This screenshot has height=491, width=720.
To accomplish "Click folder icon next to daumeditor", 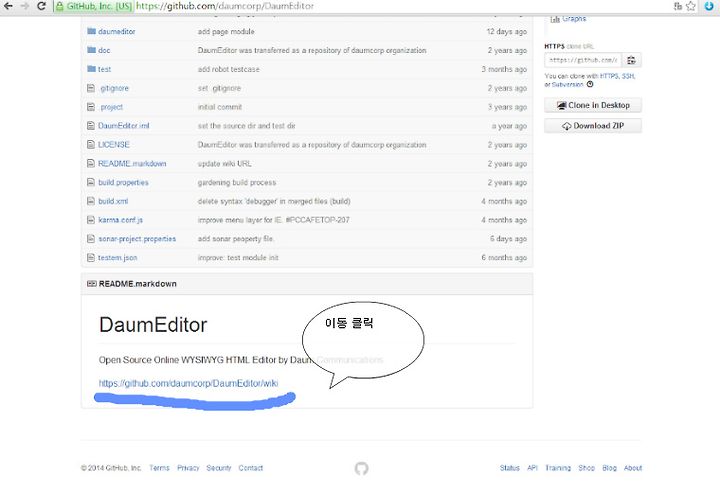I will 91,31.
